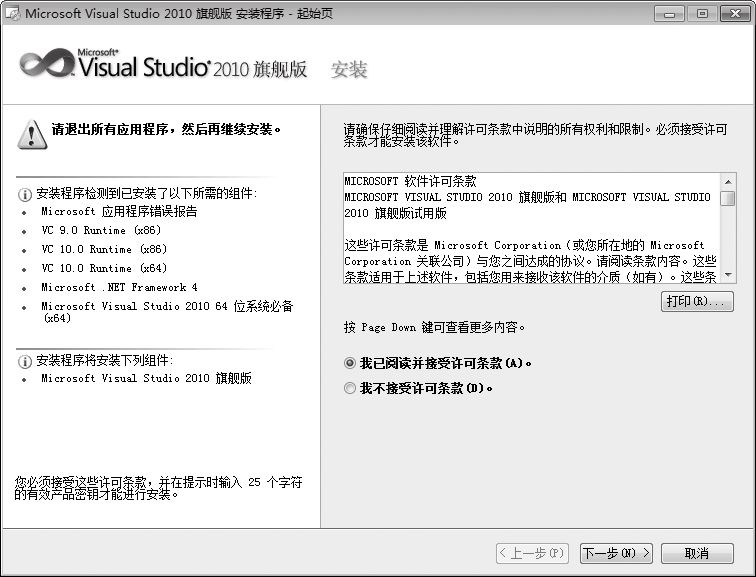Select 我已阅读并接受许可条款 radio button
Image resolution: width=756 pixels, height=577 pixels.
349,363
